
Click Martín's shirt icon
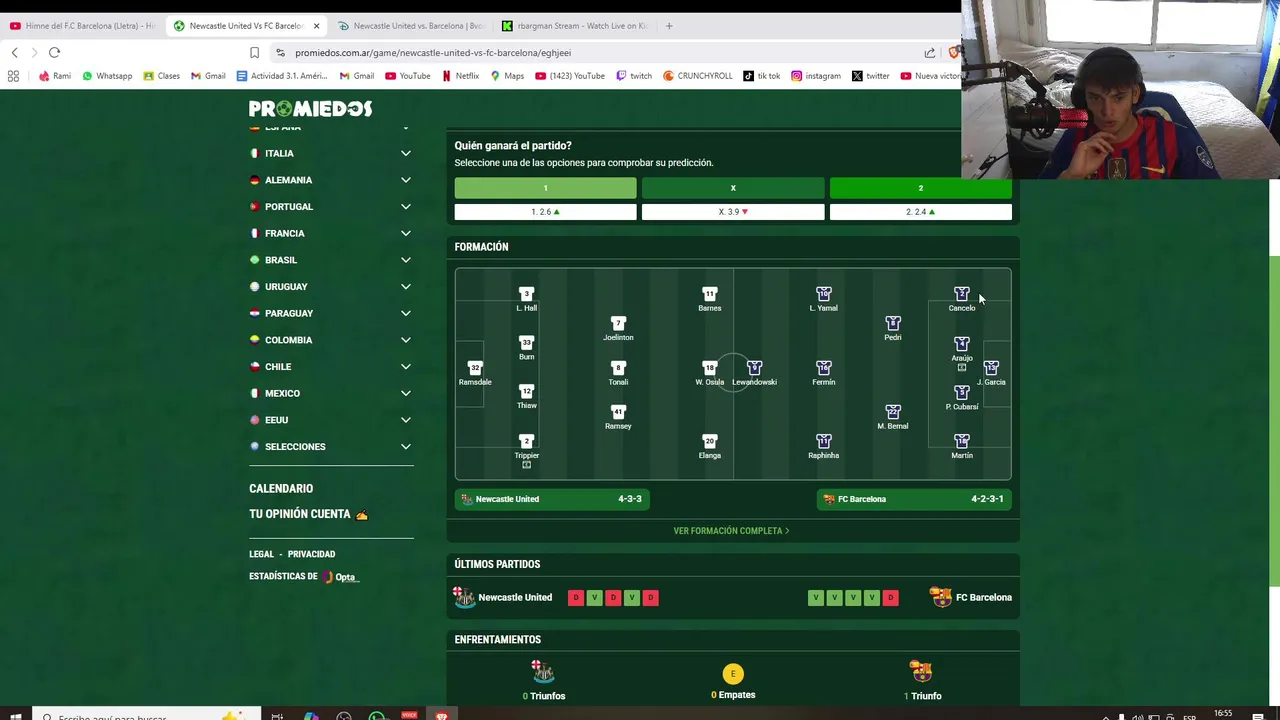(x=961, y=441)
